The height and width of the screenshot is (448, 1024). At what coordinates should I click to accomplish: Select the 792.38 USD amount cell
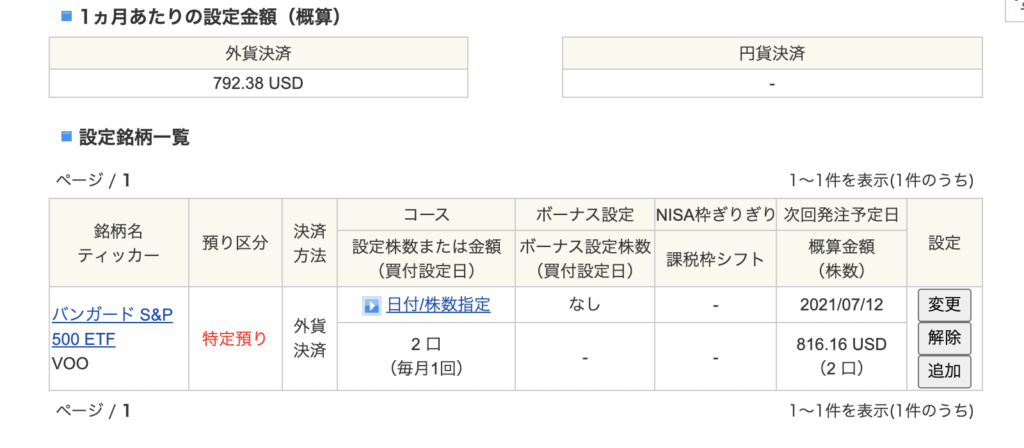coord(259,84)
